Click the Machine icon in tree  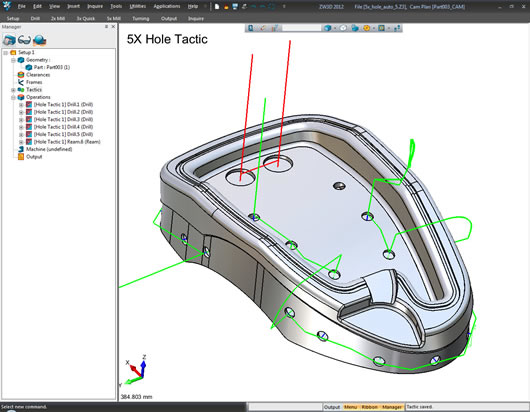(x=21, y=149)
